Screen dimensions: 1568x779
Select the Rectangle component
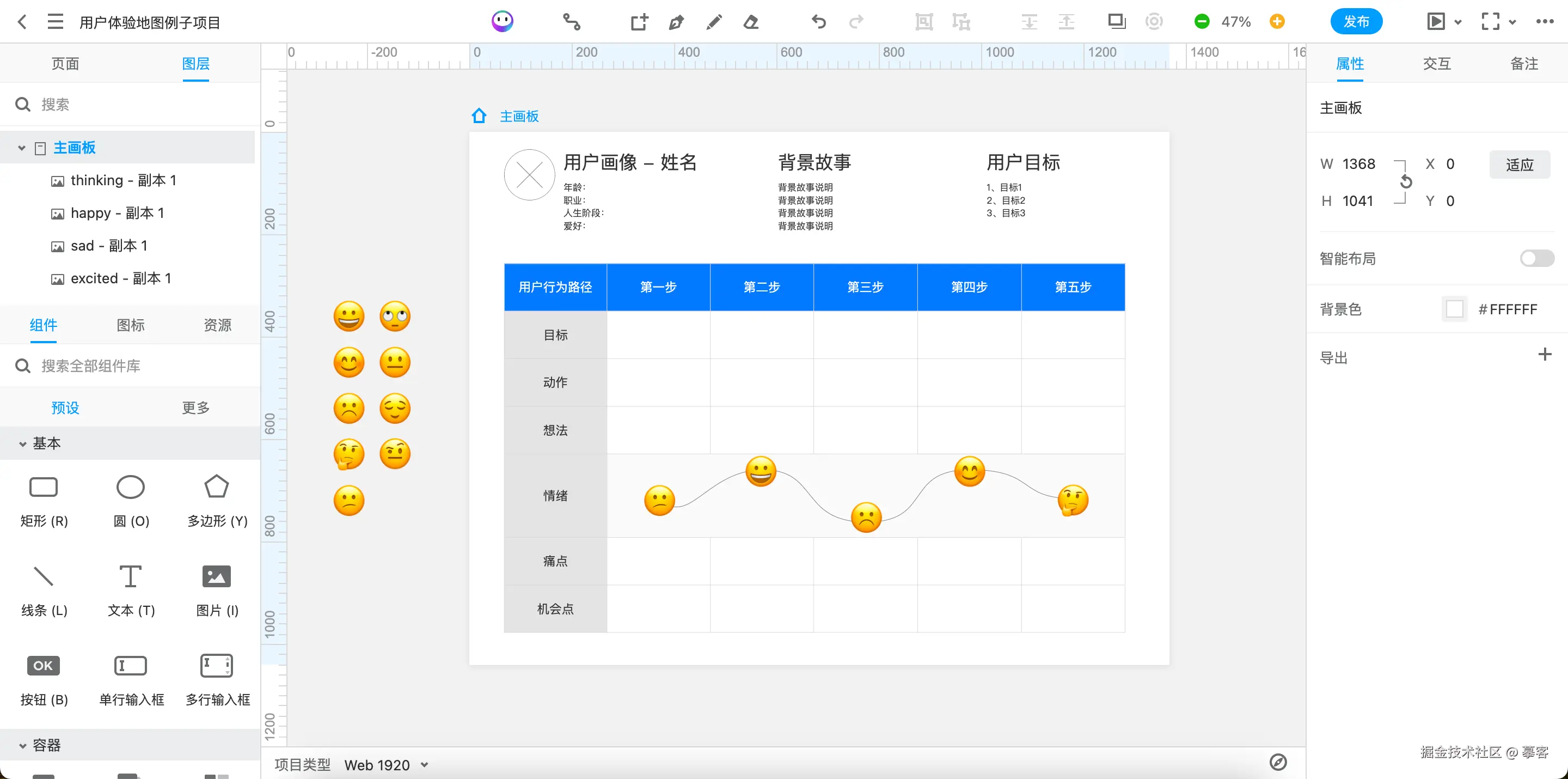point(43,487)
